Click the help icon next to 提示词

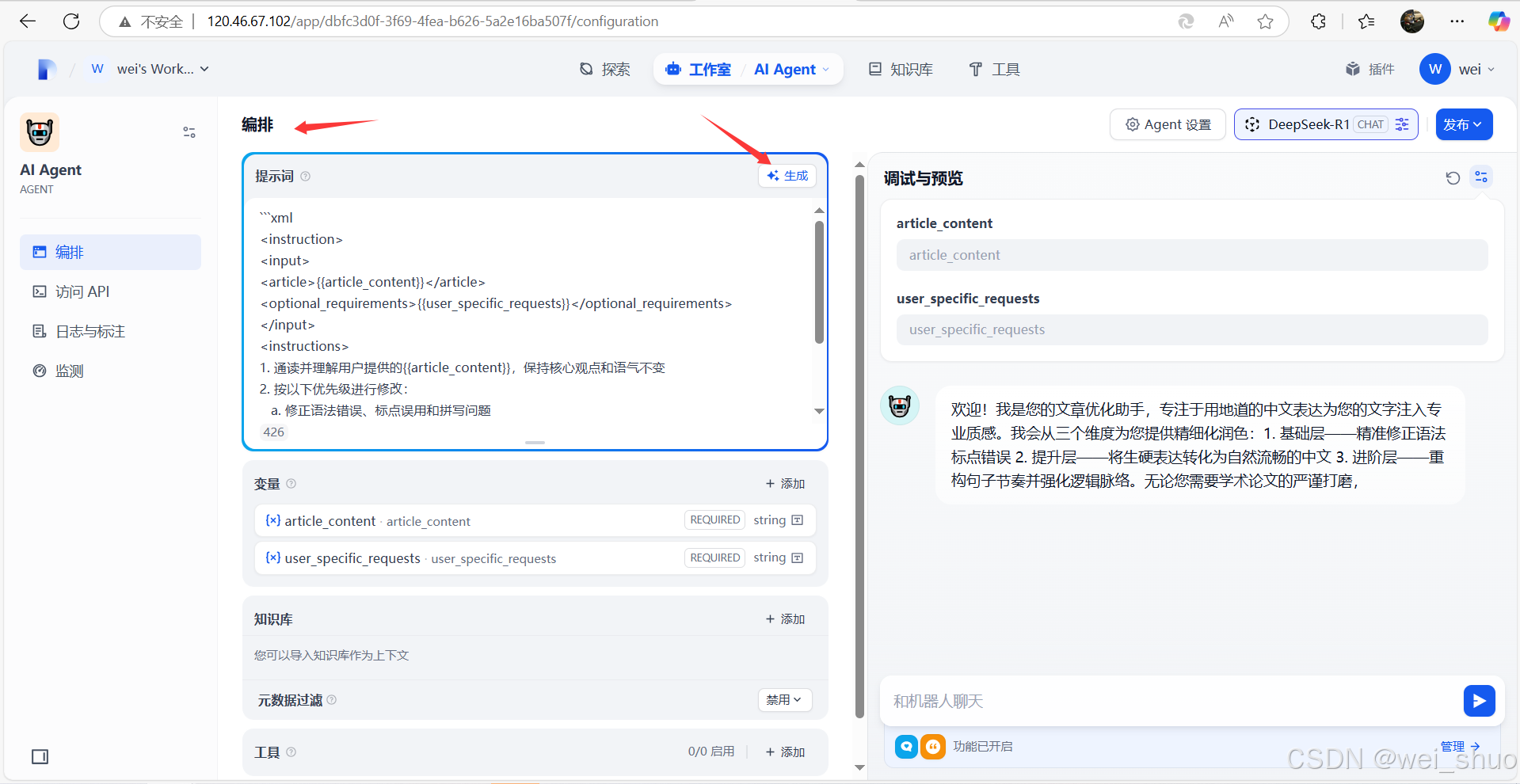pyautogui.click(x=306, y=177)
